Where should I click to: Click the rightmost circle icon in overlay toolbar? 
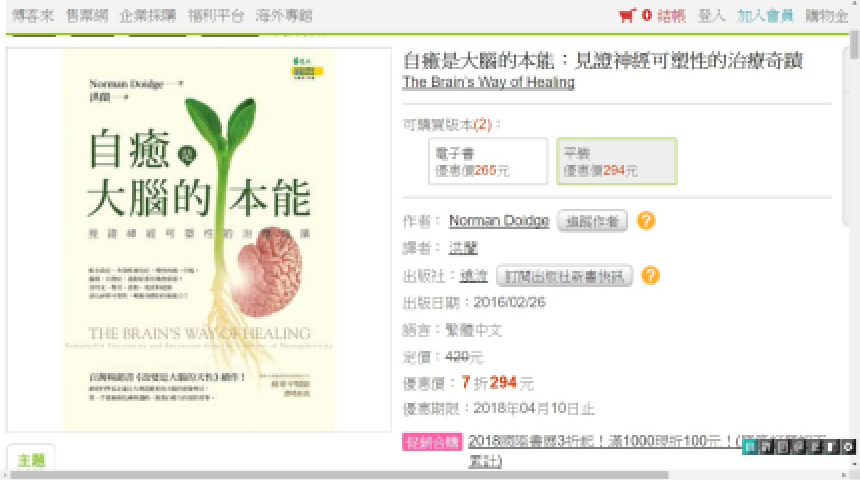tap(848, 447)
